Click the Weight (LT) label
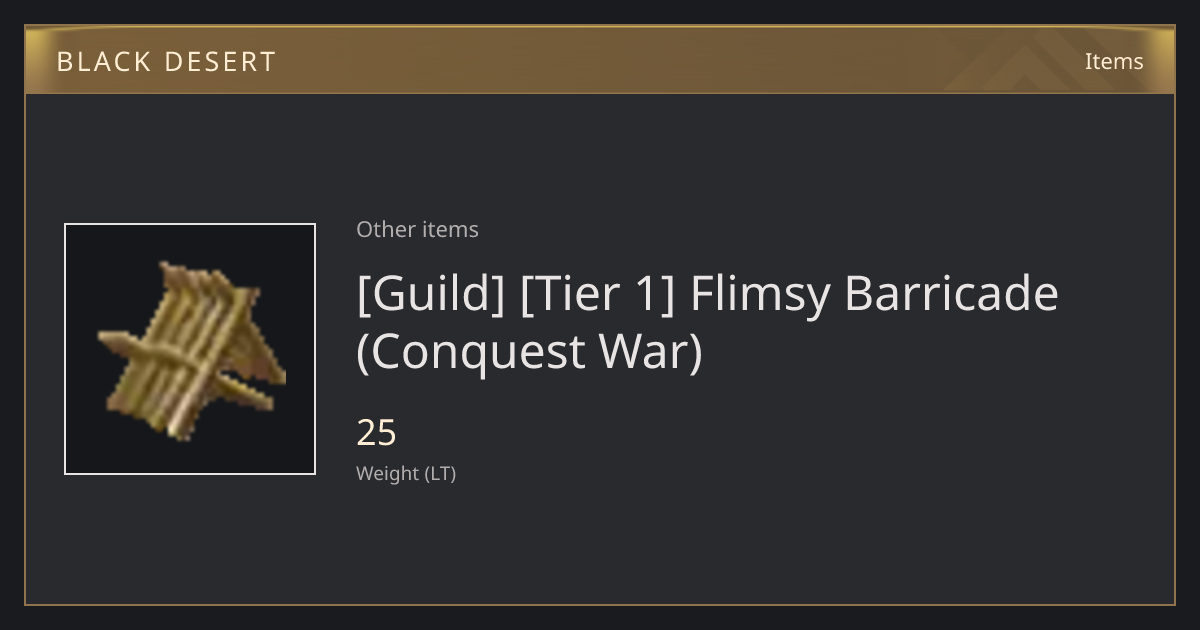The image size is (1200, 630). pyautogui.click(x=406, y=474)
